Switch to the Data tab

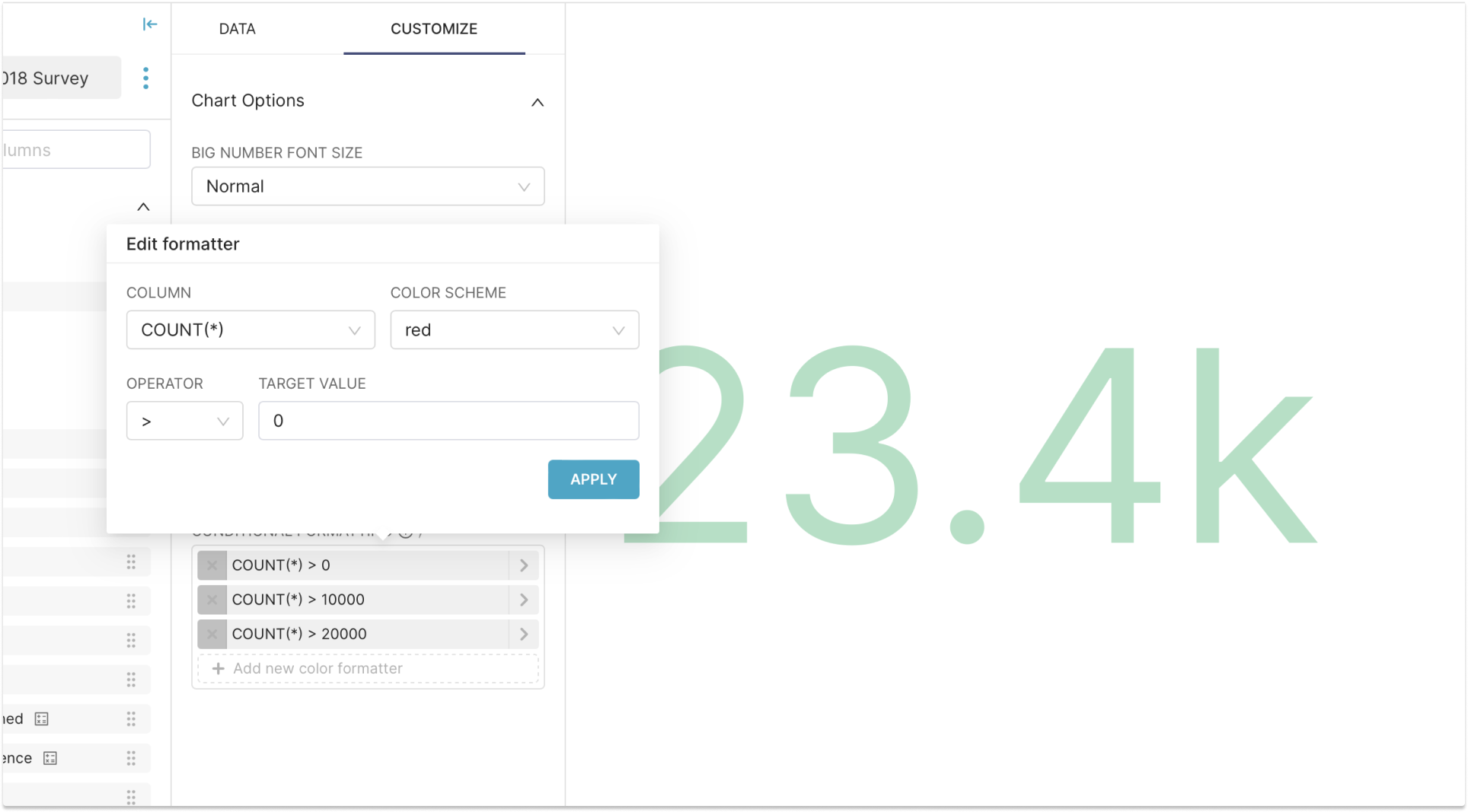tap(237, 29)
